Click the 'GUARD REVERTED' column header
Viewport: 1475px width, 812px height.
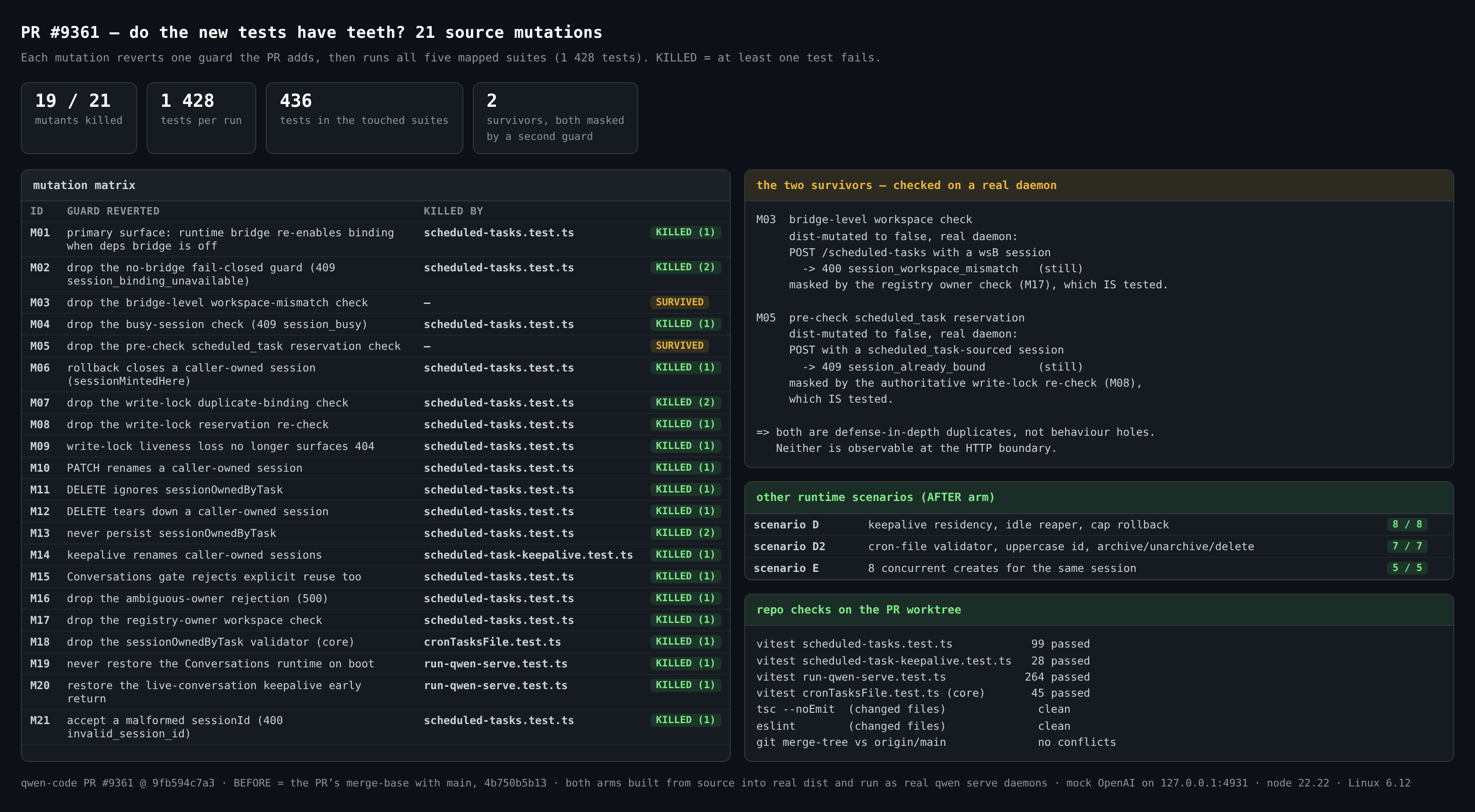(113, 211)
